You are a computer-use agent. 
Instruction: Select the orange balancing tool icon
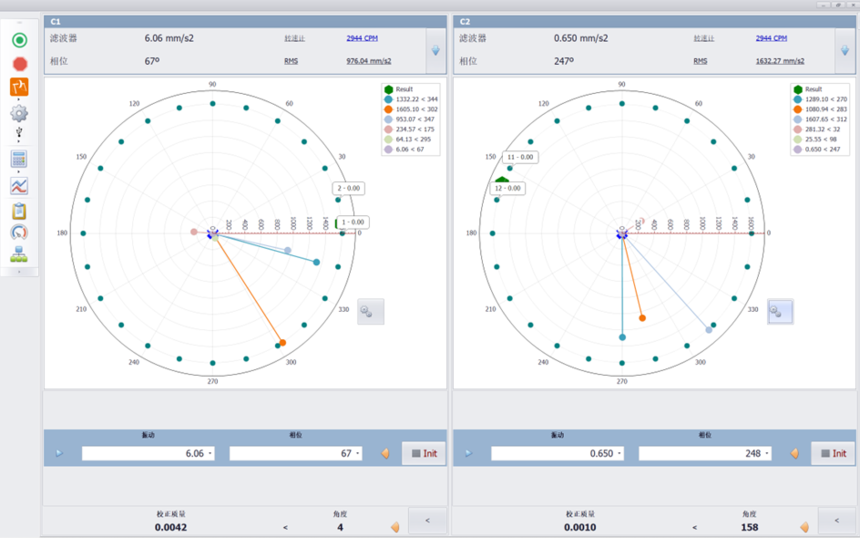(19, 87)
